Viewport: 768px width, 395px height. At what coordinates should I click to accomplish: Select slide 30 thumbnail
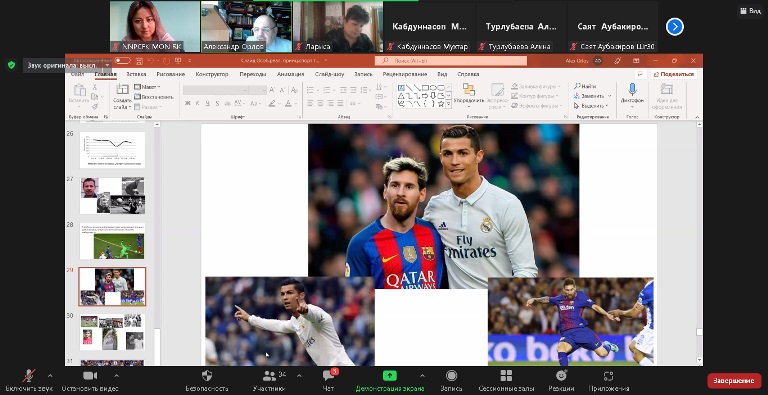[112, 332]
